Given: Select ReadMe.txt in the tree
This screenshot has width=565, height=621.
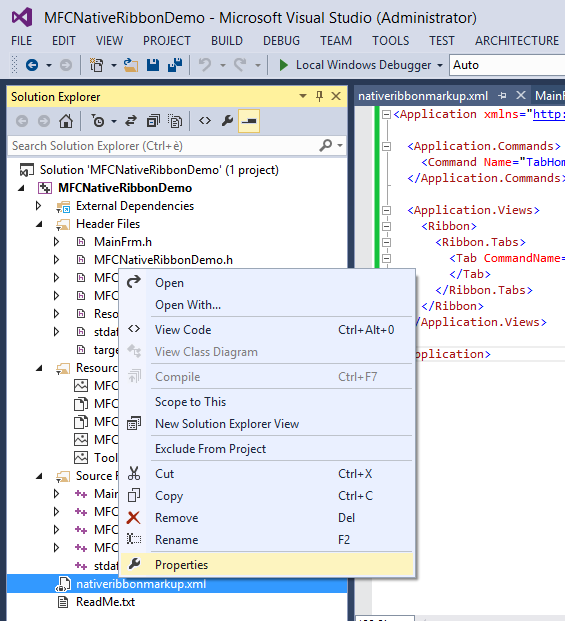Looking at the screenshot, I should 105,602.
